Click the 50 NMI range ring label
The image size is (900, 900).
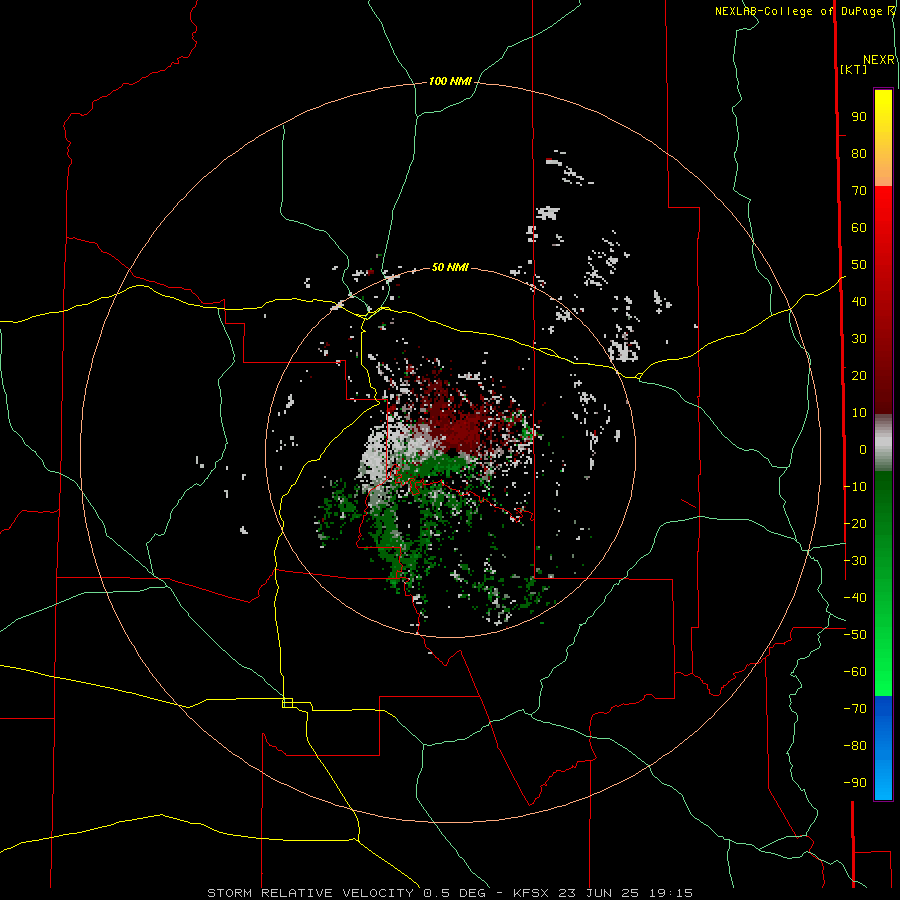tap(450, 267)
